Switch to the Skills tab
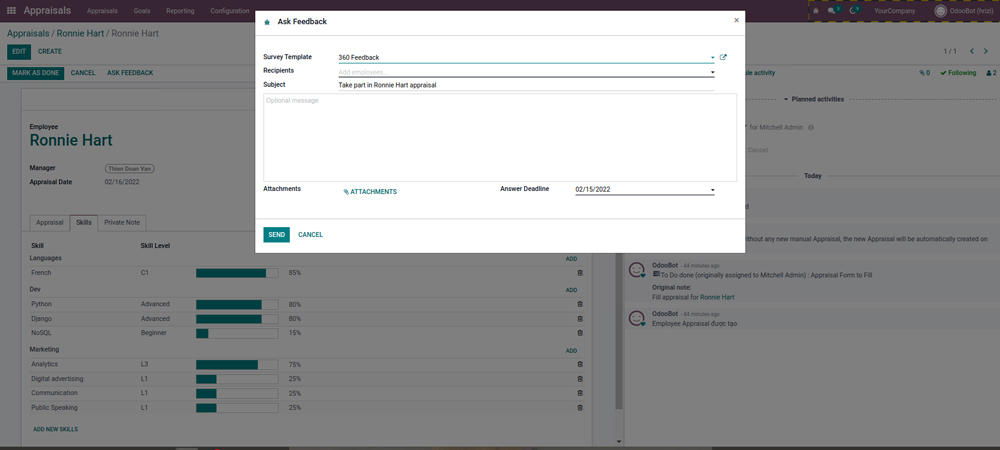1000x450 pixels. (x=84, y=222)
